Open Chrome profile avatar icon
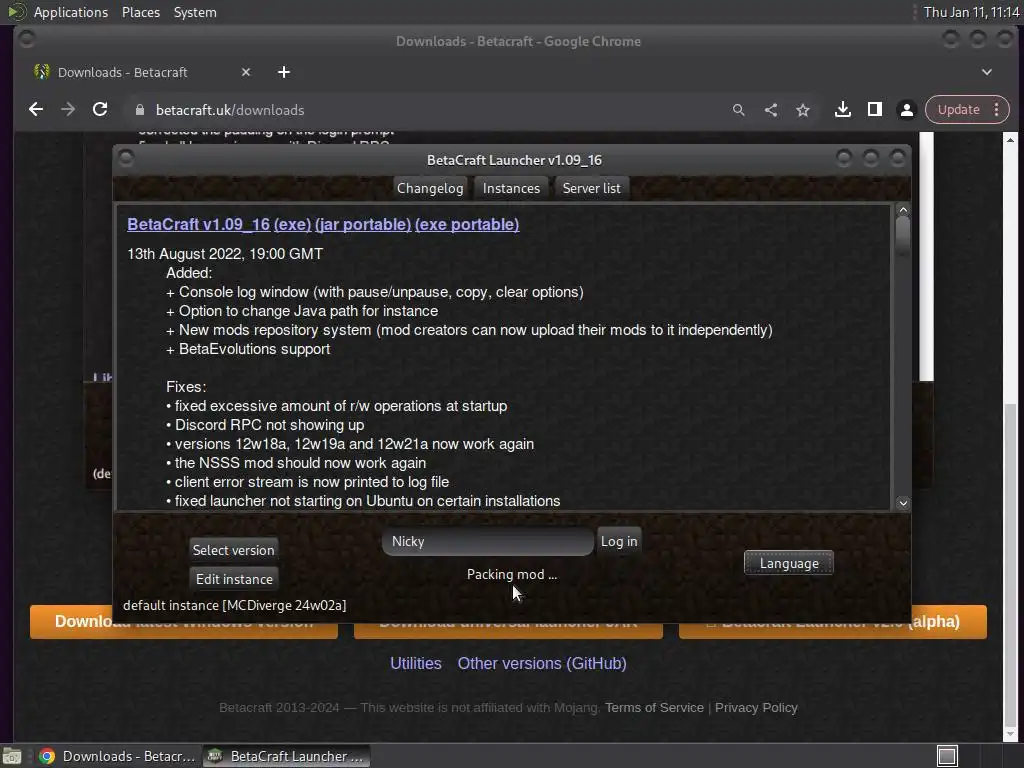Image resolution: width=1024 pixels, height=768 pixels. 906,110
